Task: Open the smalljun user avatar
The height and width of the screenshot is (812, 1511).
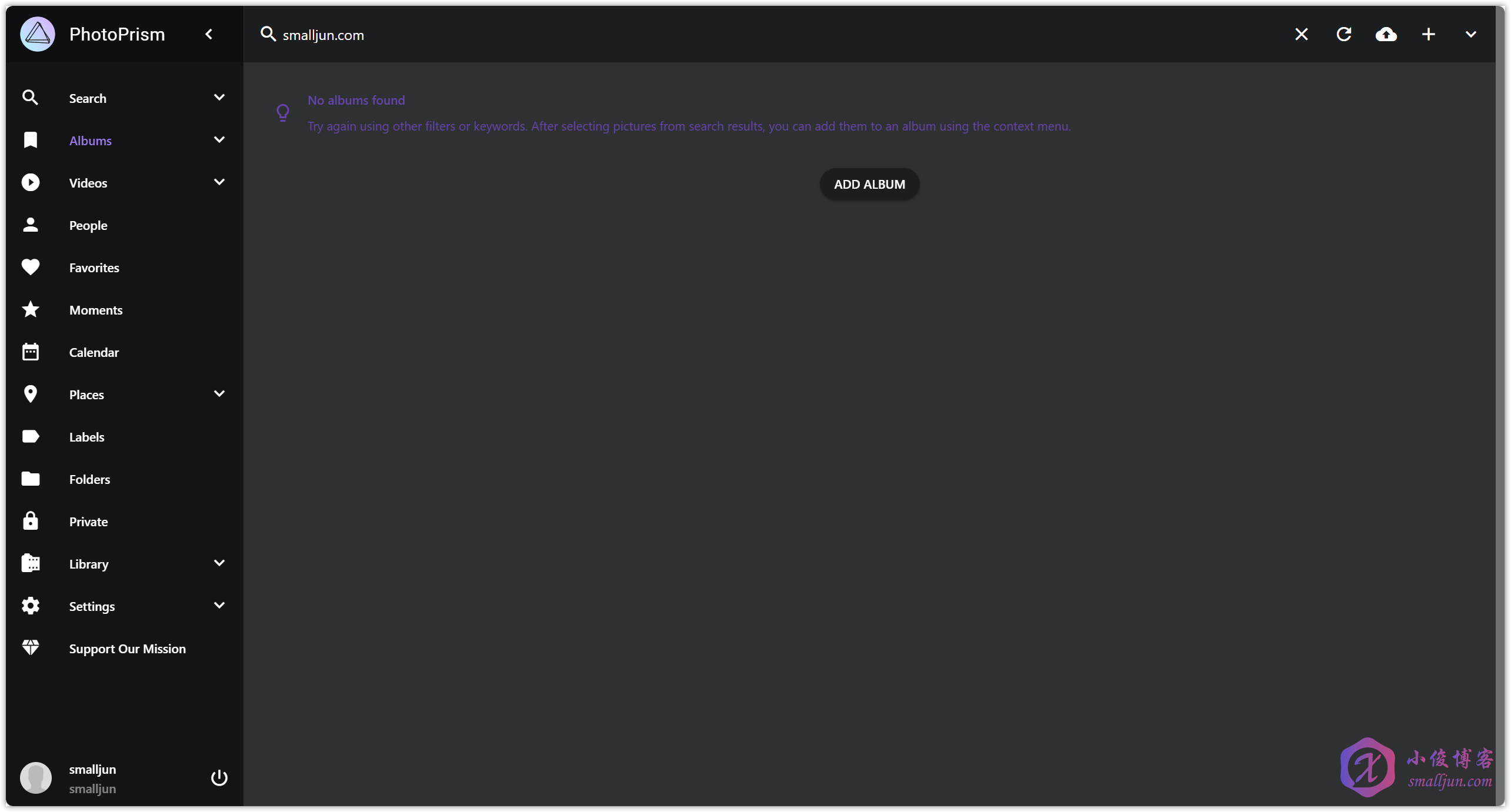Action: pos(35,778)
